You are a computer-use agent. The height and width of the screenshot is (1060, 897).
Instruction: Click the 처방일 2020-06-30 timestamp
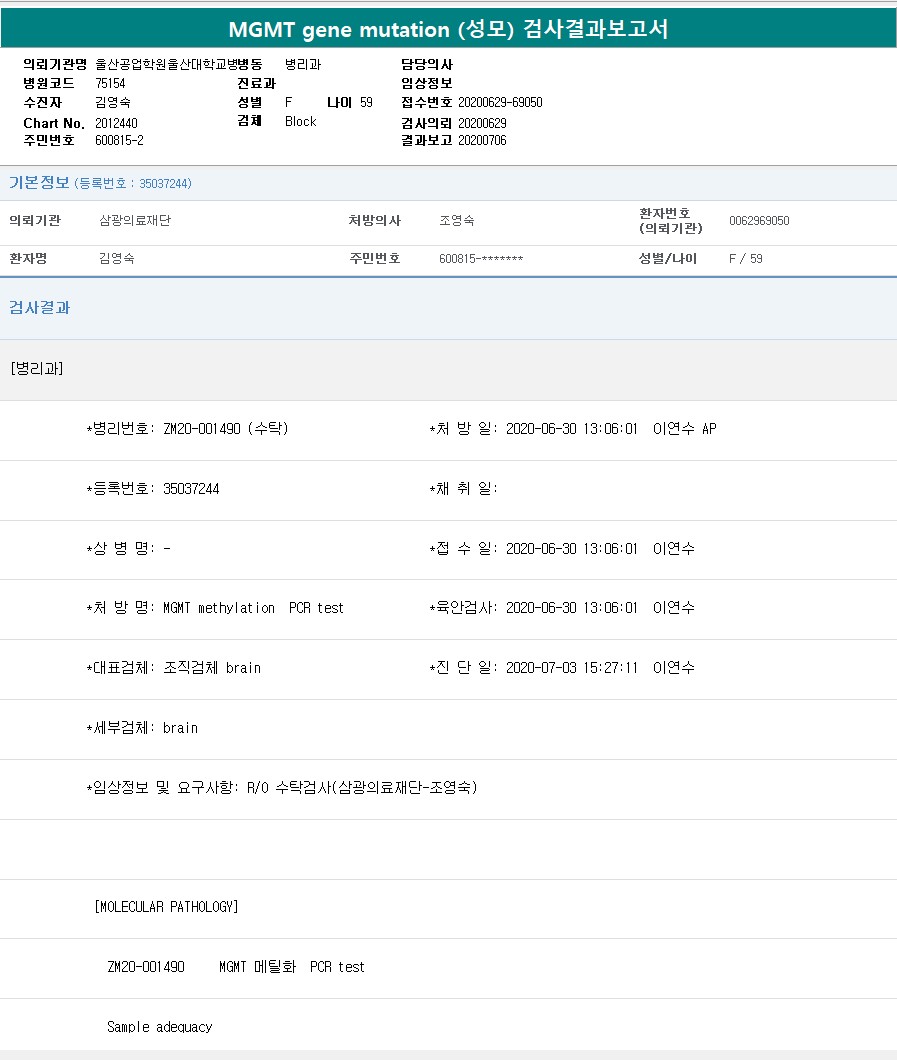tap(571, 429)
